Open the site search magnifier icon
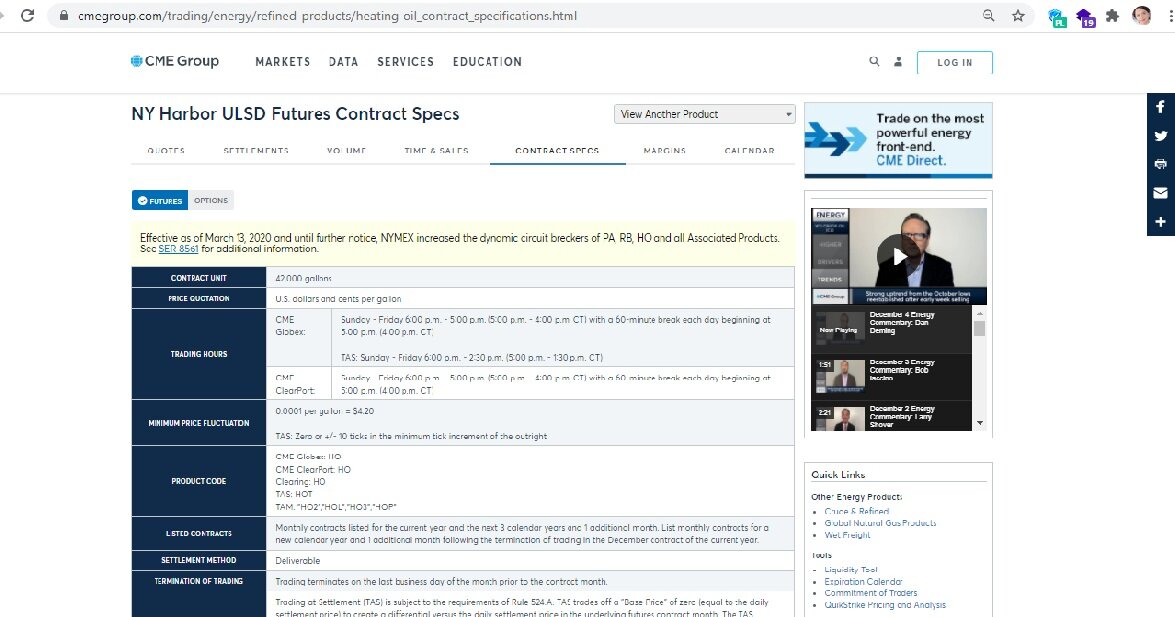The height and width of the screenshot is (617, 1175). tap(874, 61)
